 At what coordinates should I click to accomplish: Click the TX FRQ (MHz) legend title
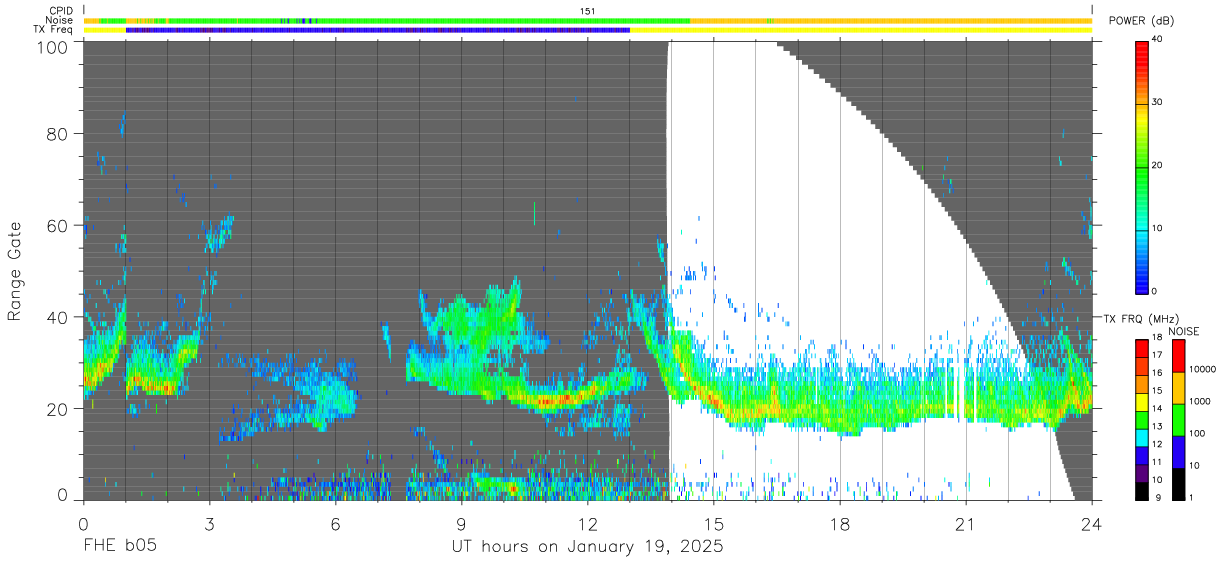(1139, 319)
